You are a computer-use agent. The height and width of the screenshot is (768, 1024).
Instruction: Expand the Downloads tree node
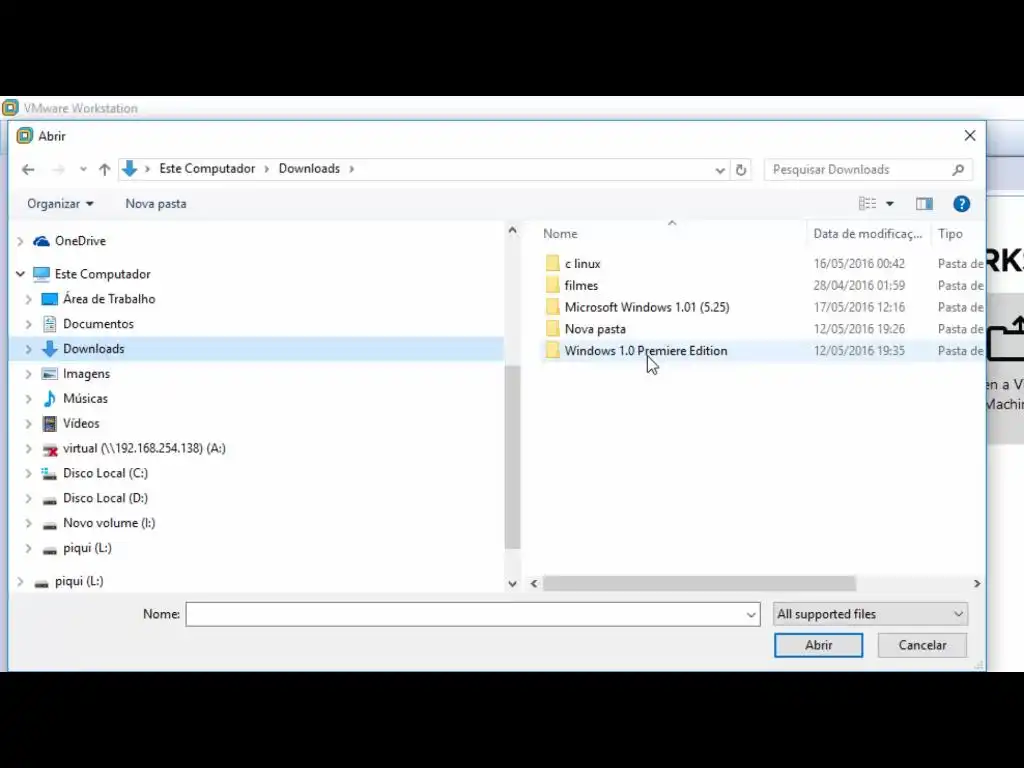click(x=28, y=349)
